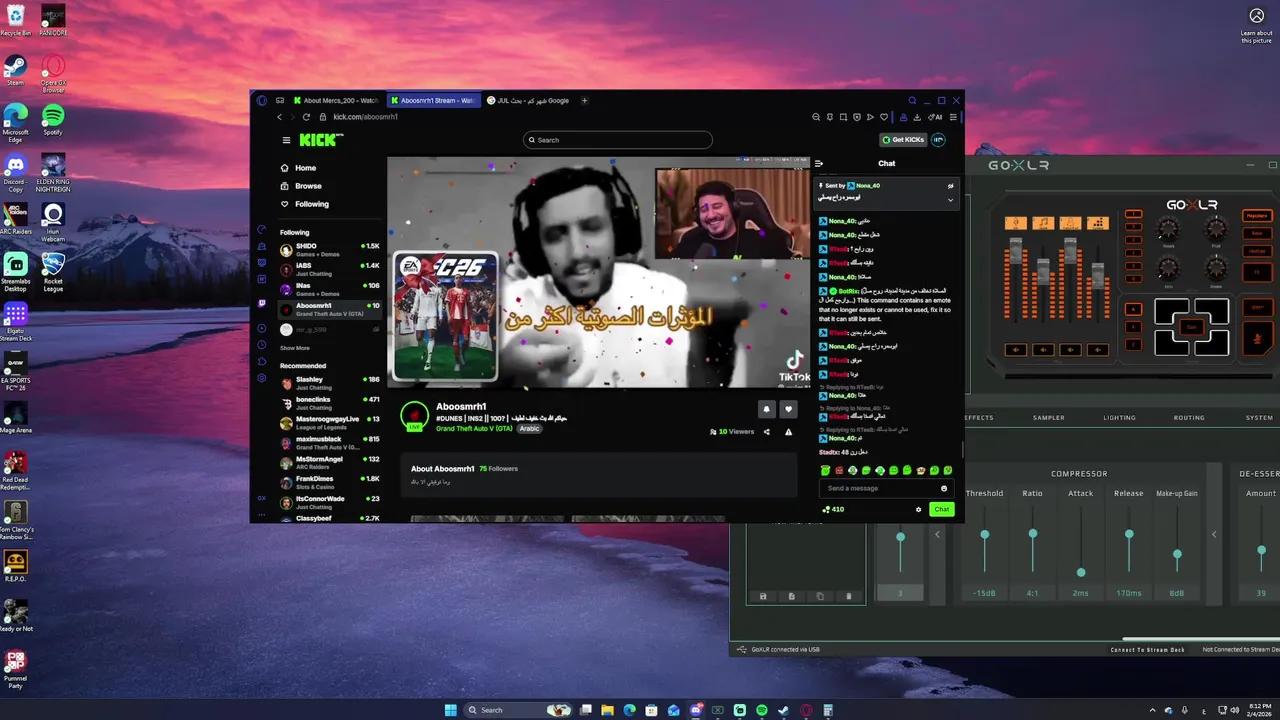
Task: Switch to Google JUL tab
Action: tap(528, 100)
